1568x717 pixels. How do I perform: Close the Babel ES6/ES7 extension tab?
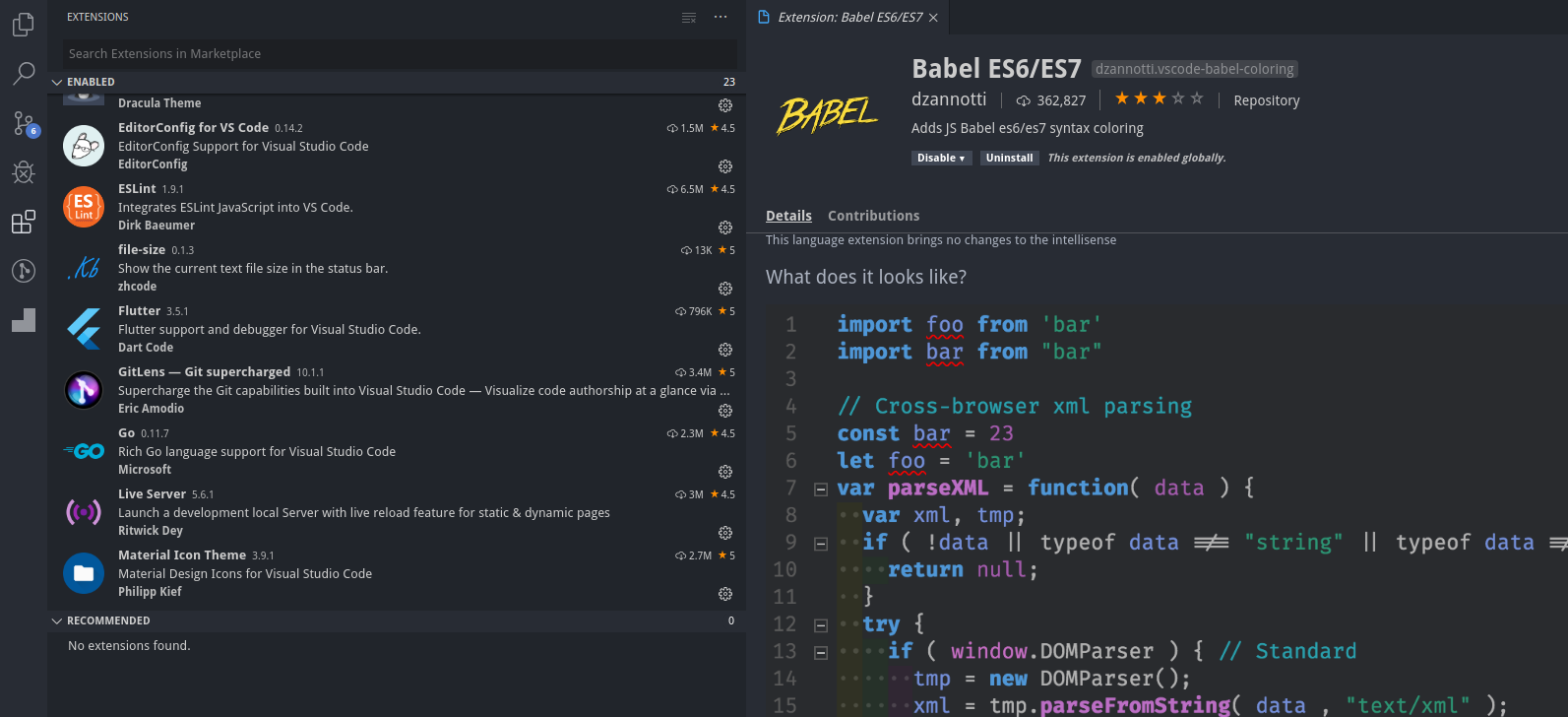point(933,18)
